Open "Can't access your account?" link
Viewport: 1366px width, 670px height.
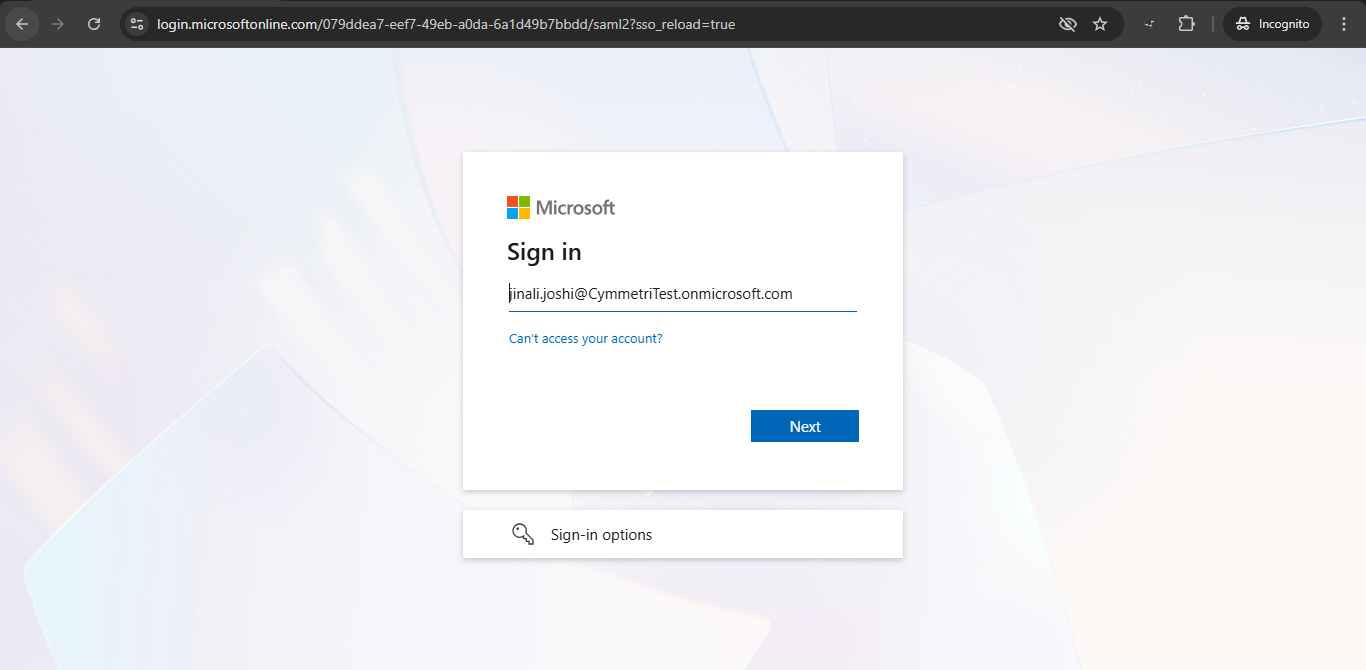(586, 339)
